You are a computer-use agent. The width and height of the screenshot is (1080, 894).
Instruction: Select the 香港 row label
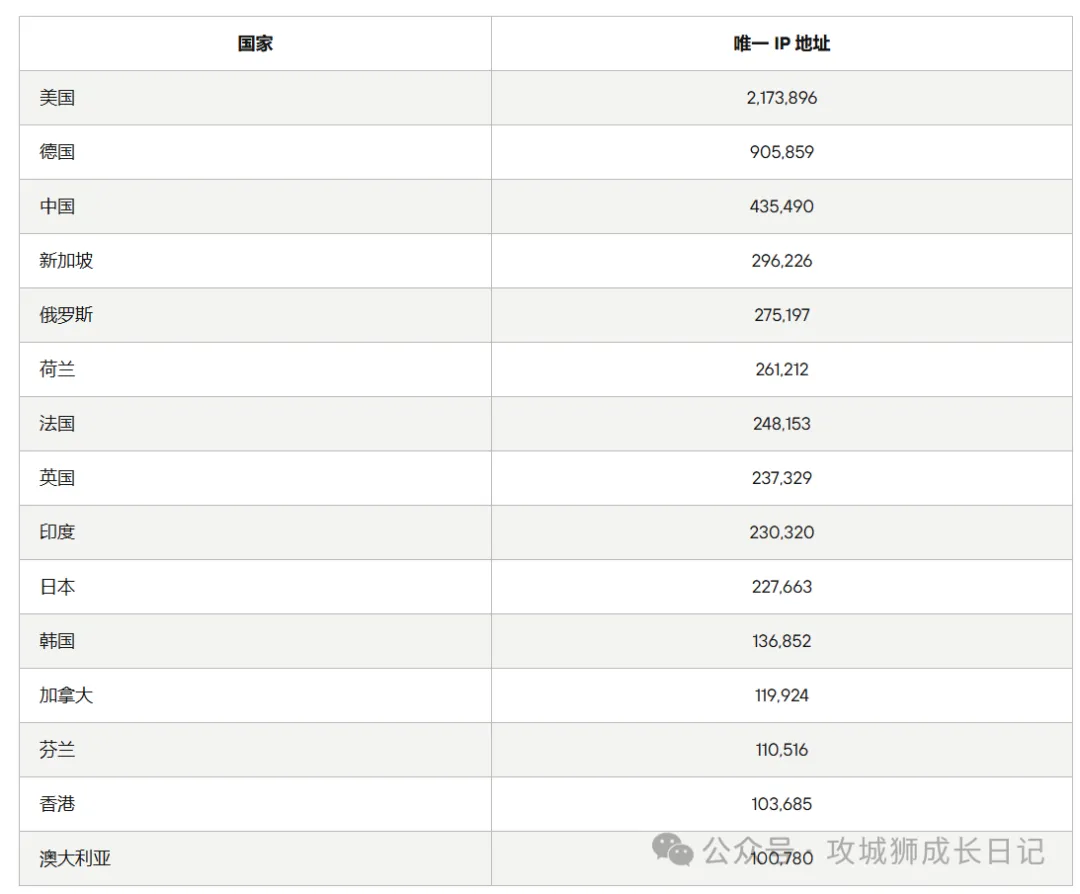pyautogui.click(x=57, y=804)
